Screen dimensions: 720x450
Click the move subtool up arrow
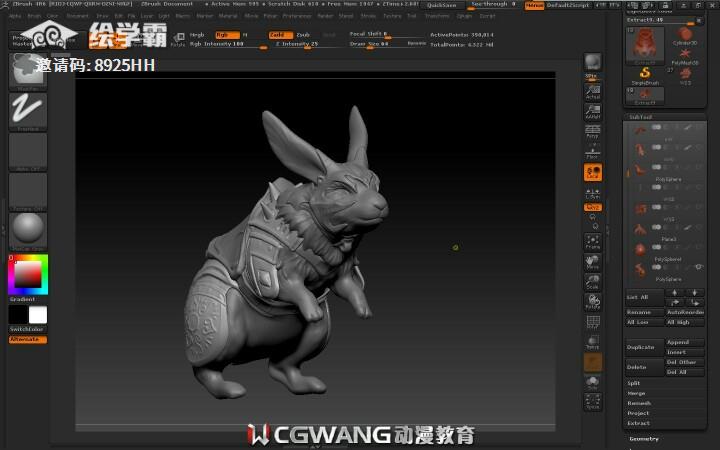coord(675,302)
